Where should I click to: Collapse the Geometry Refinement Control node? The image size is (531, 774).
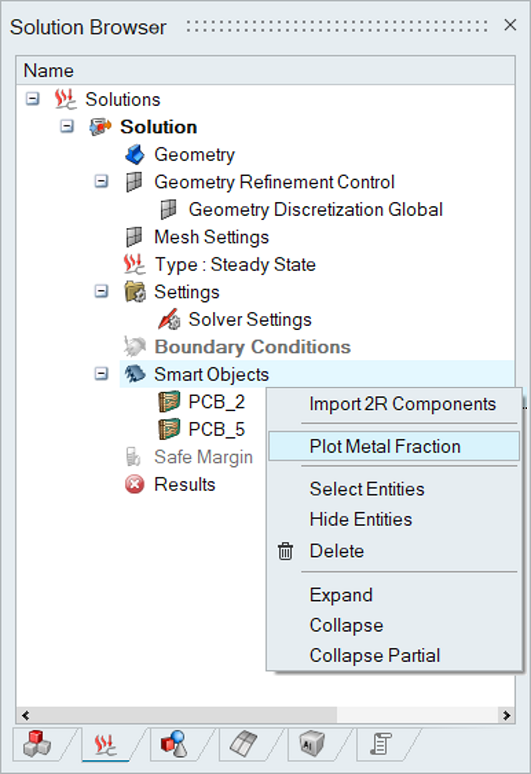tap(101, 182)
